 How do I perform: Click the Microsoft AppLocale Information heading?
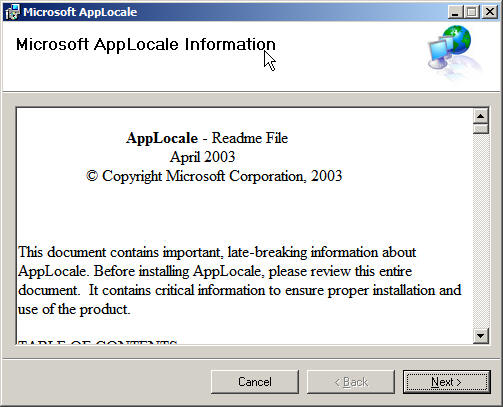146,44
